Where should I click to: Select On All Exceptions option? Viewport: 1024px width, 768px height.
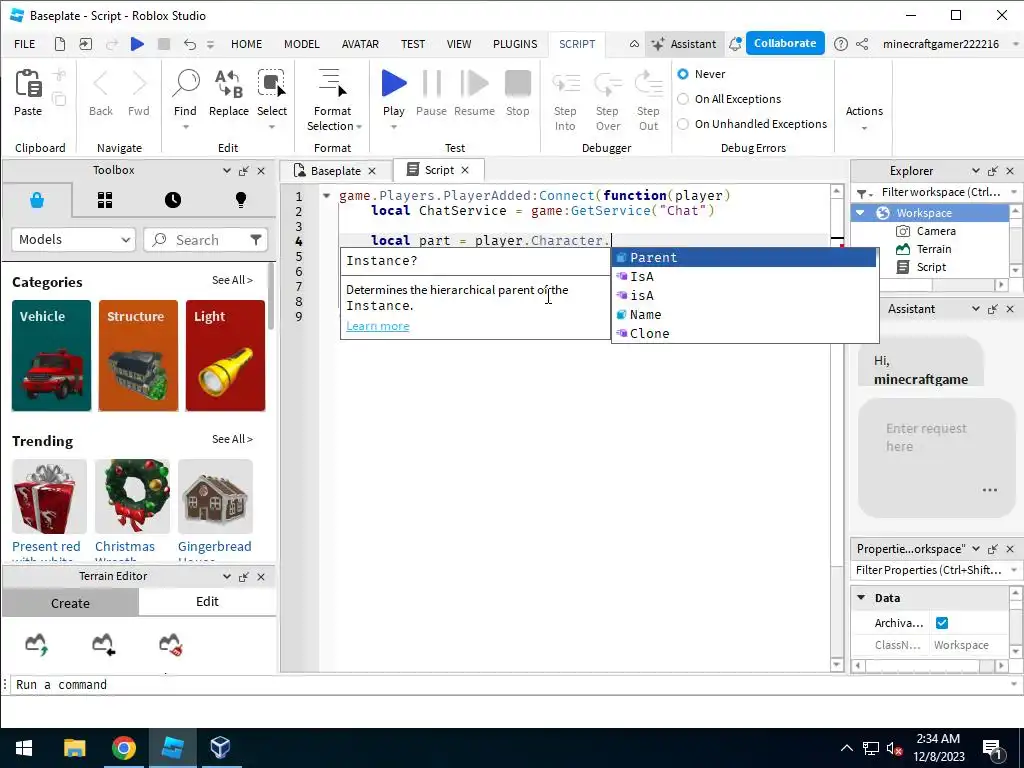click(683, 99)
